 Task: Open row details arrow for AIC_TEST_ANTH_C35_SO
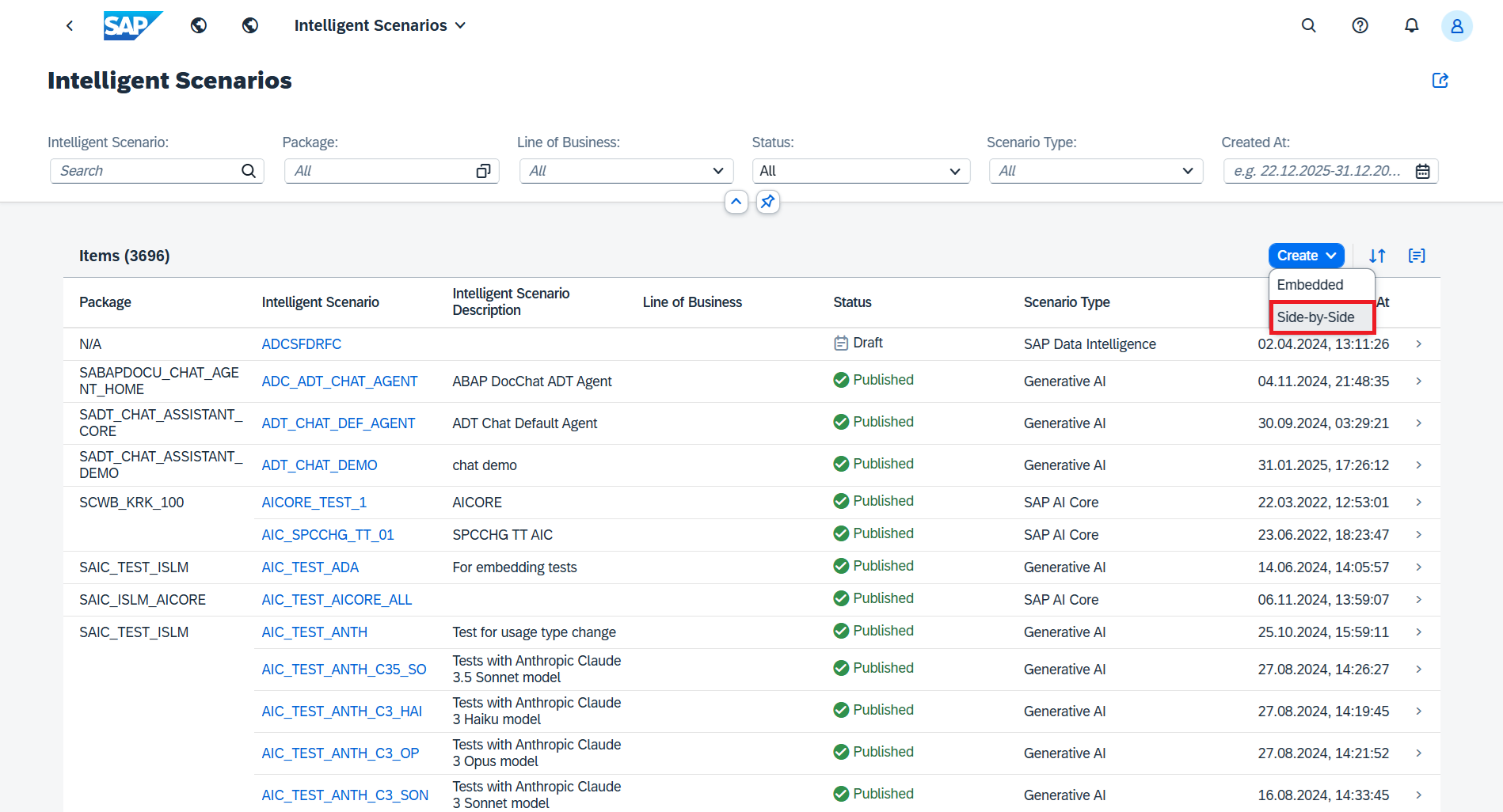point(1419,670)
